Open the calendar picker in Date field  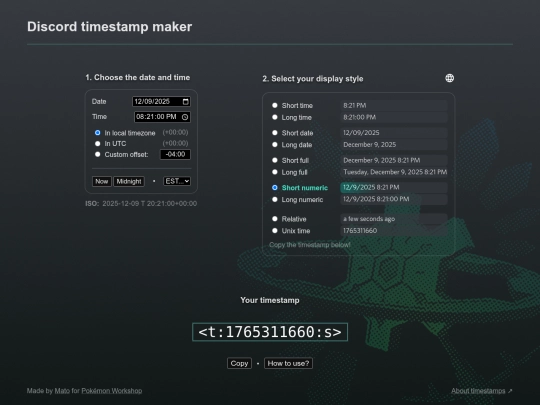point(186,102)
